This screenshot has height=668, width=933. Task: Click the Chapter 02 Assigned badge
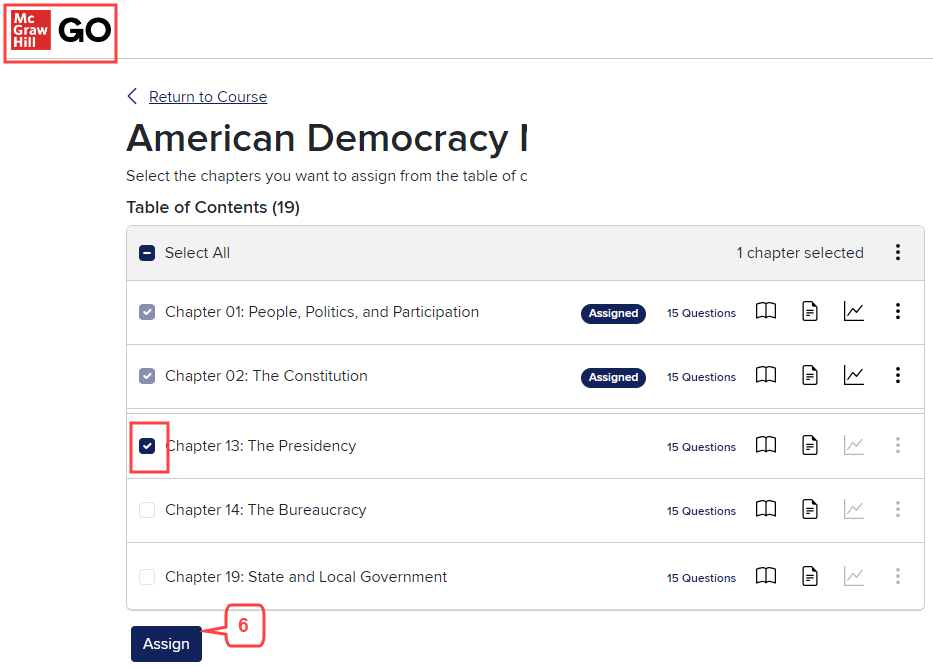click(613, 377)
